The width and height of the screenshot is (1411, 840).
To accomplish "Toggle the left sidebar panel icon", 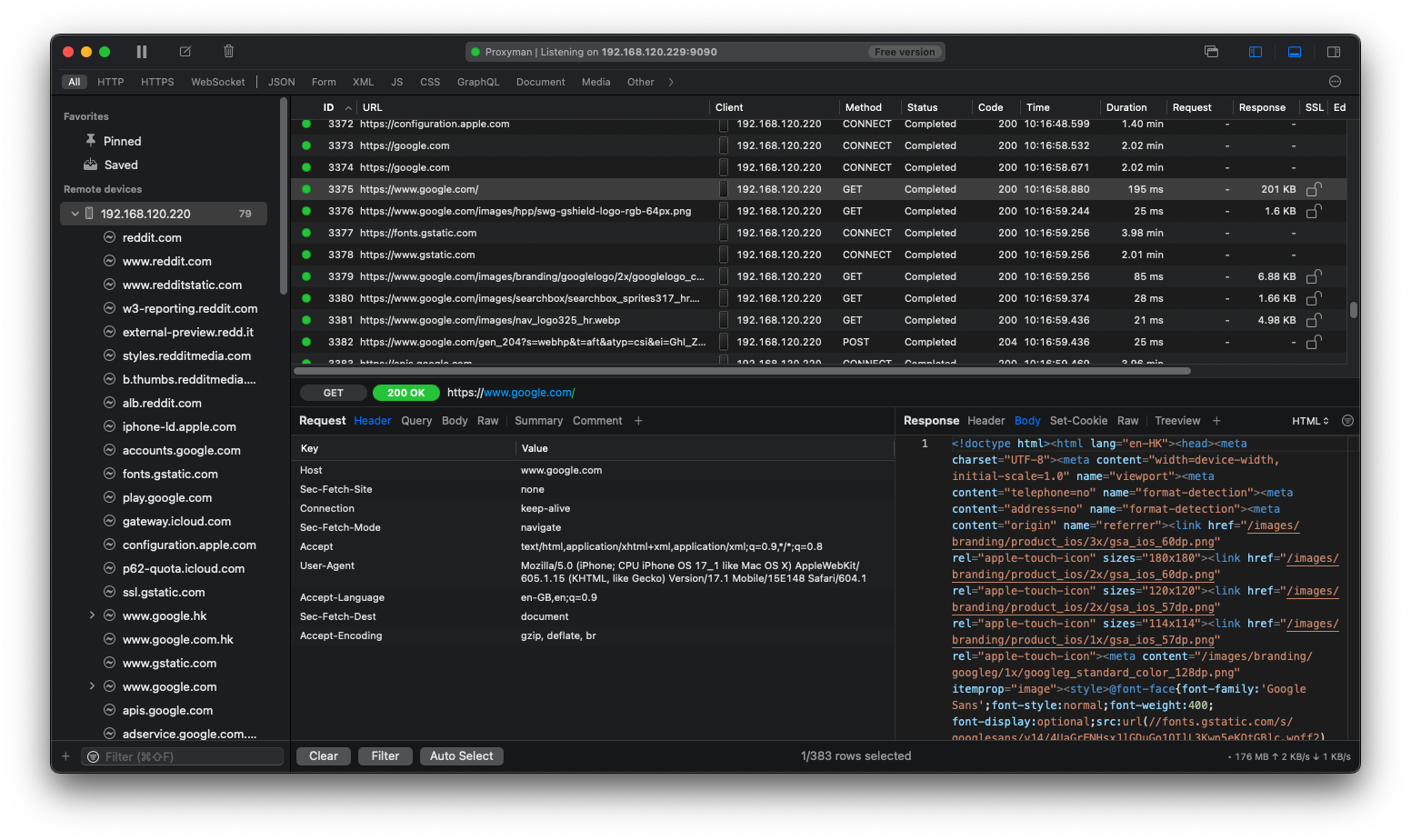I will [x=1256, y=52].
